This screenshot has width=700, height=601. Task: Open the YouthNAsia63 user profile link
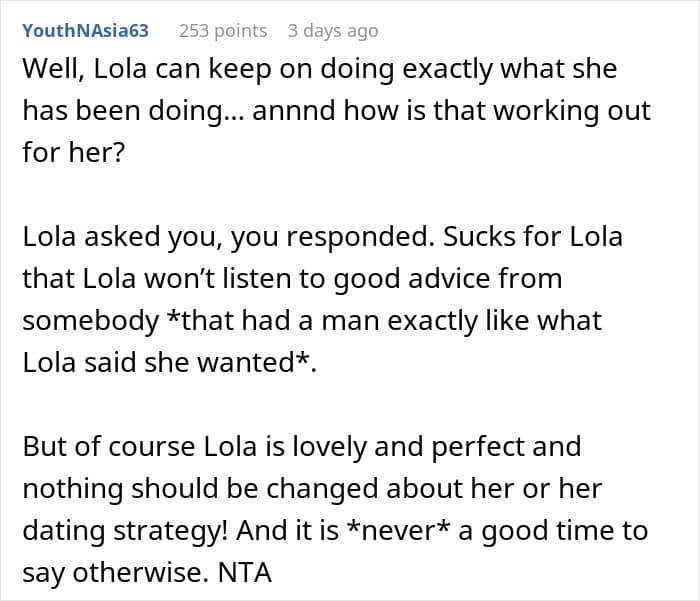click(x=85, y=30)
